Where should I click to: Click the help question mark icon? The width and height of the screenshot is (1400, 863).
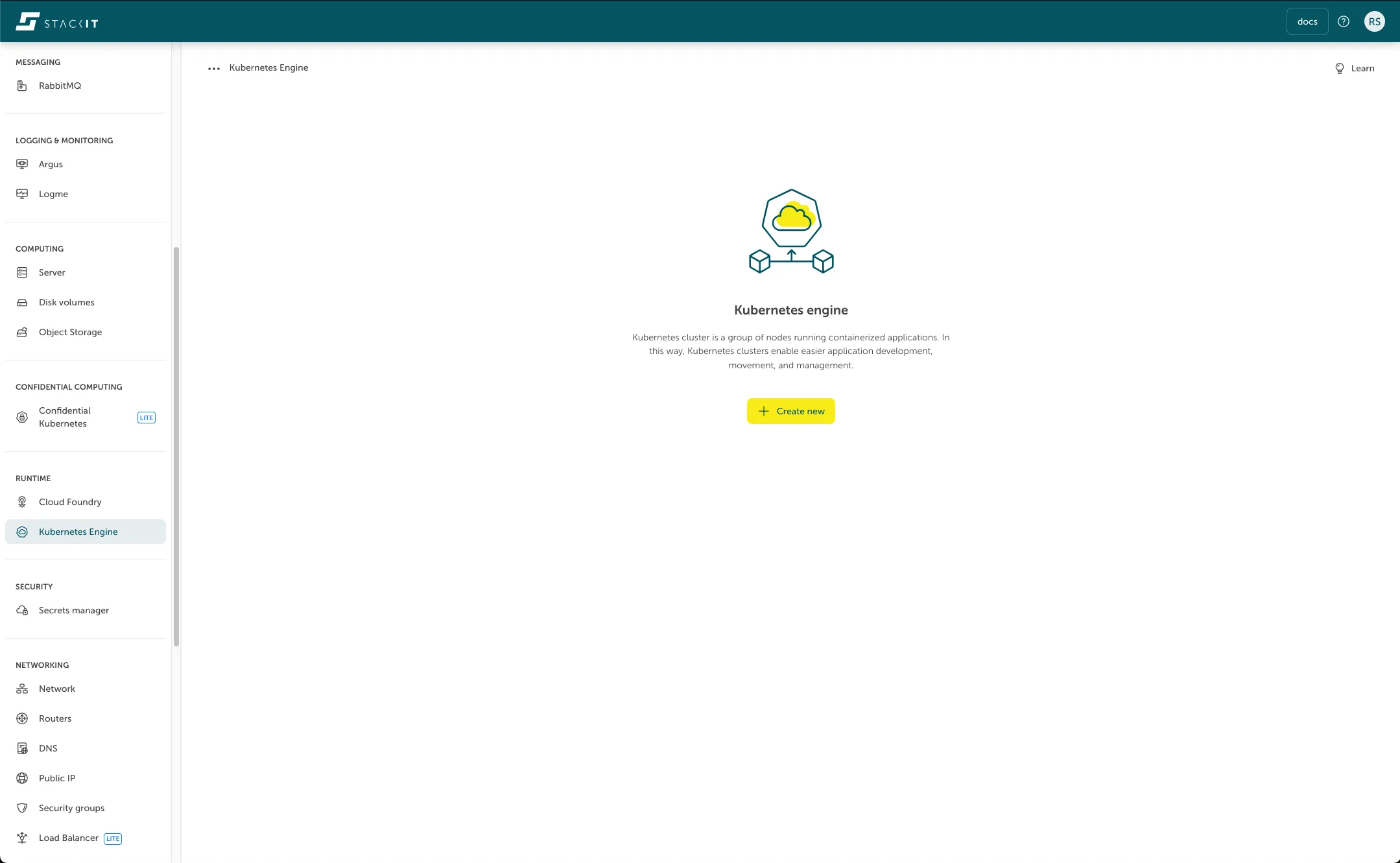coord(1343,21)
